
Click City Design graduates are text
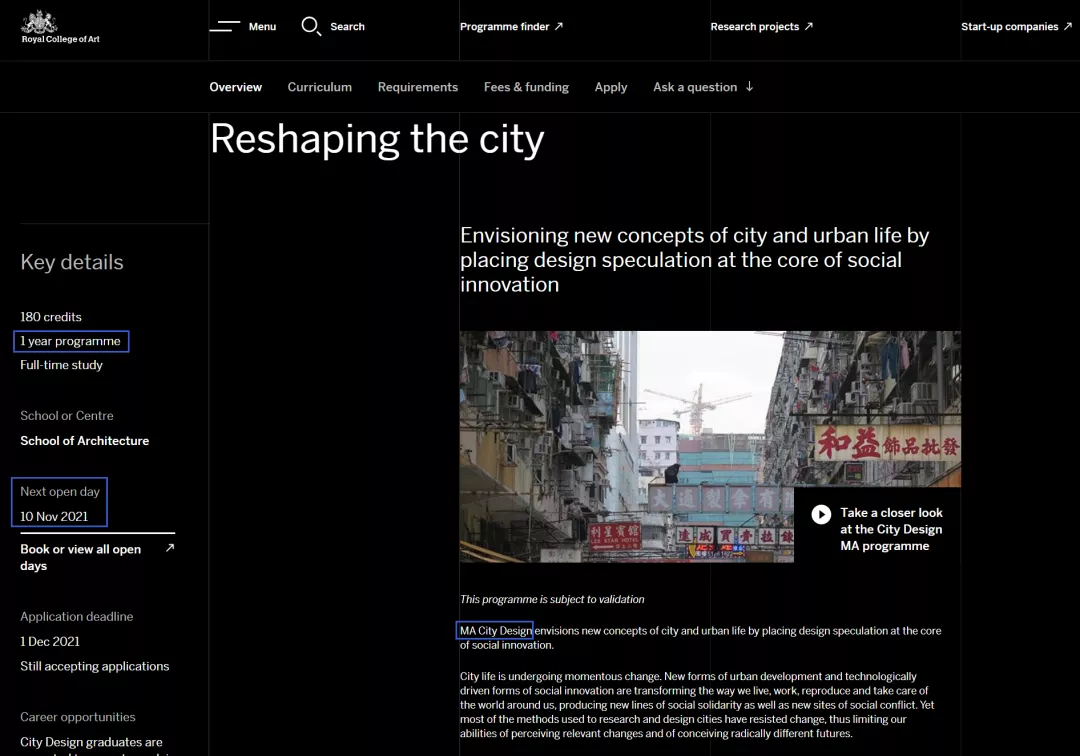pos(91,742)
